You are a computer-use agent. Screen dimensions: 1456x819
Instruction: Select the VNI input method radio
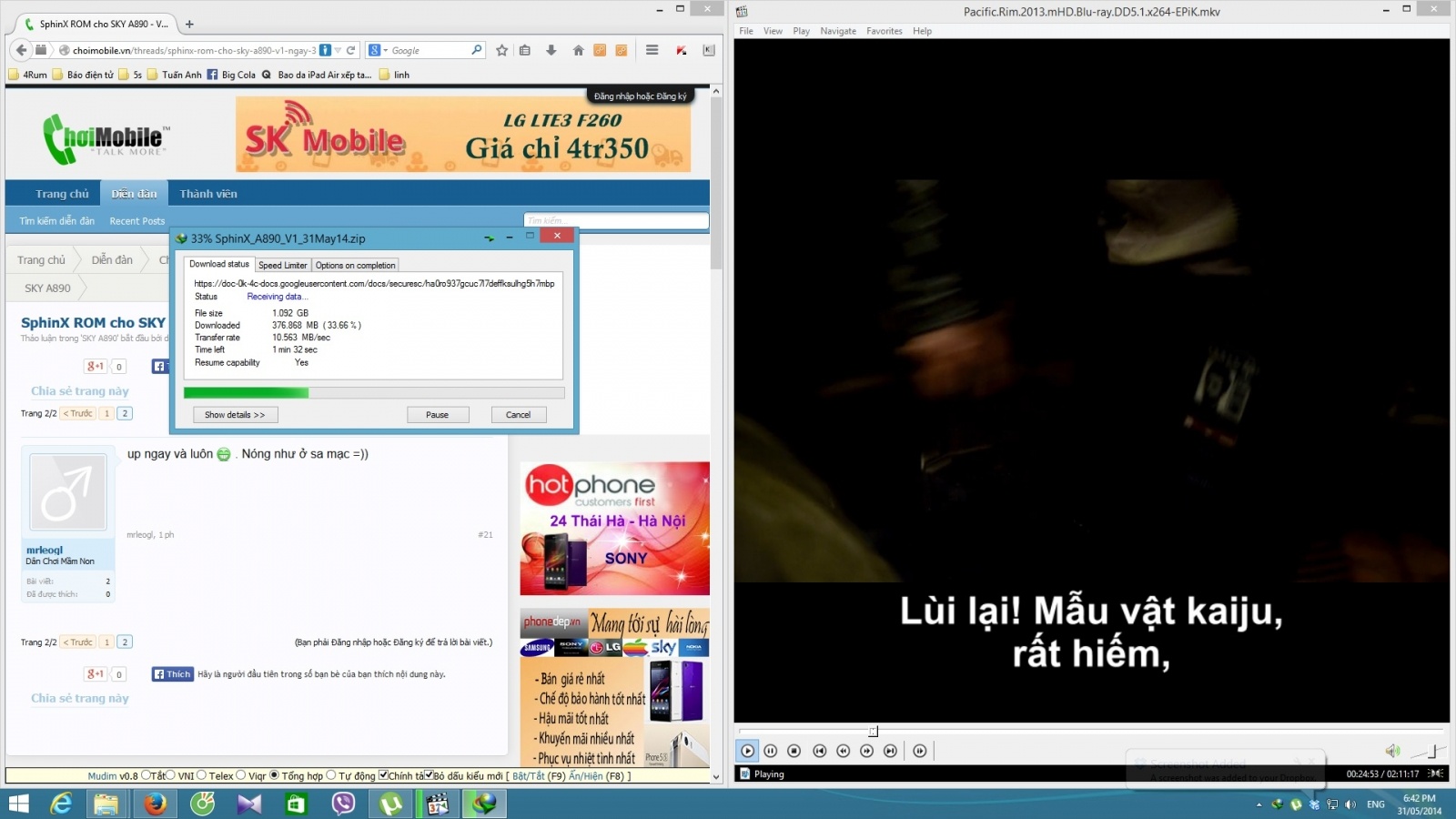click(171, 775)
